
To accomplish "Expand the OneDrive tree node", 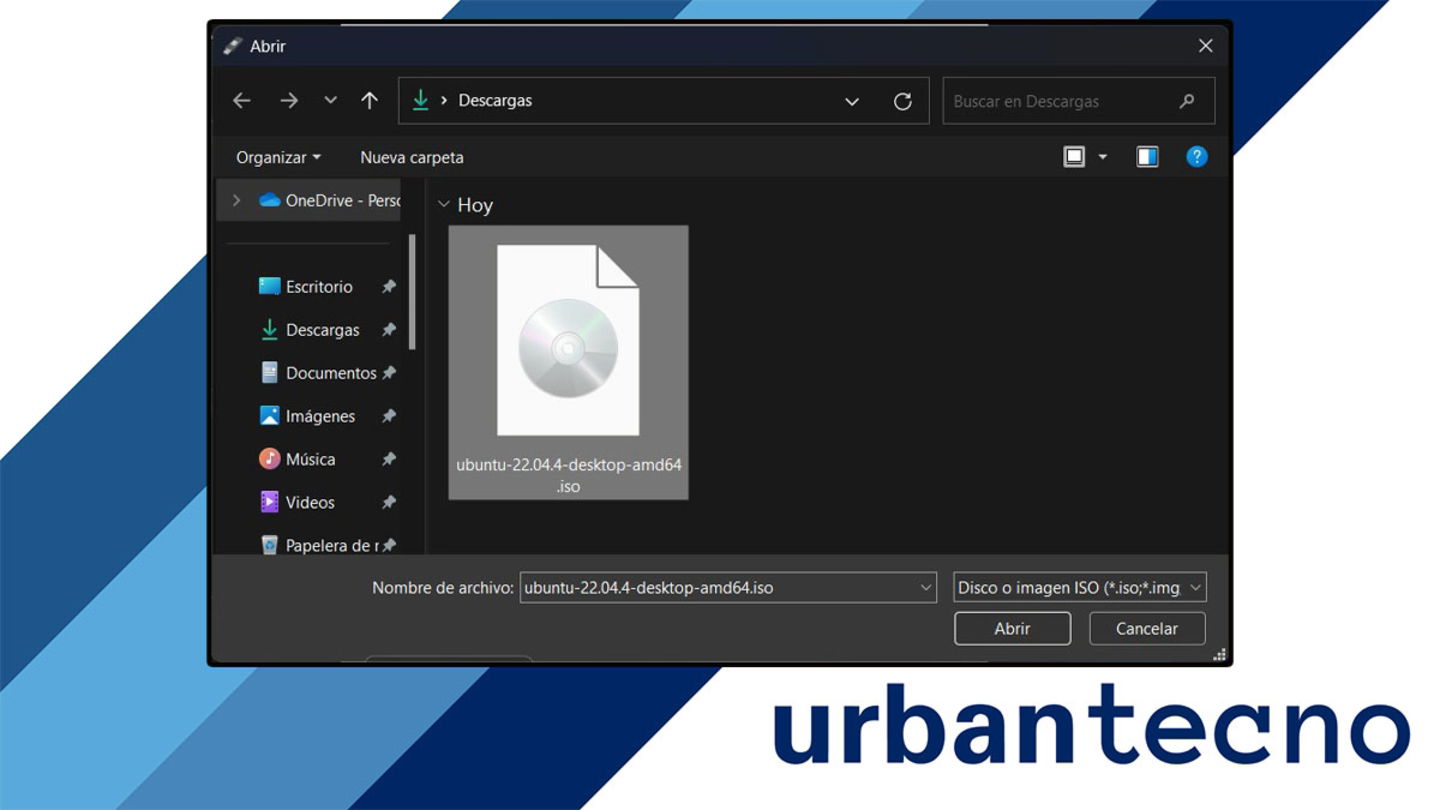I will click(x=237, y=200).
